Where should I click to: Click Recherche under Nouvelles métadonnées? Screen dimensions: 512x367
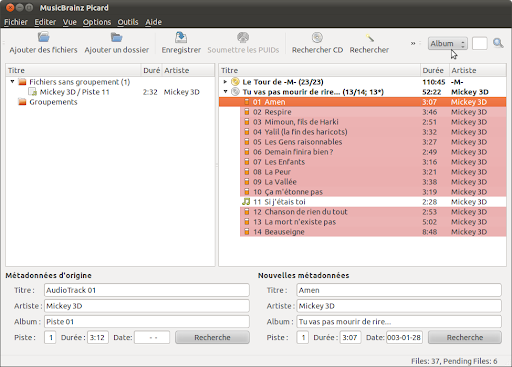(x=465, y=337)
